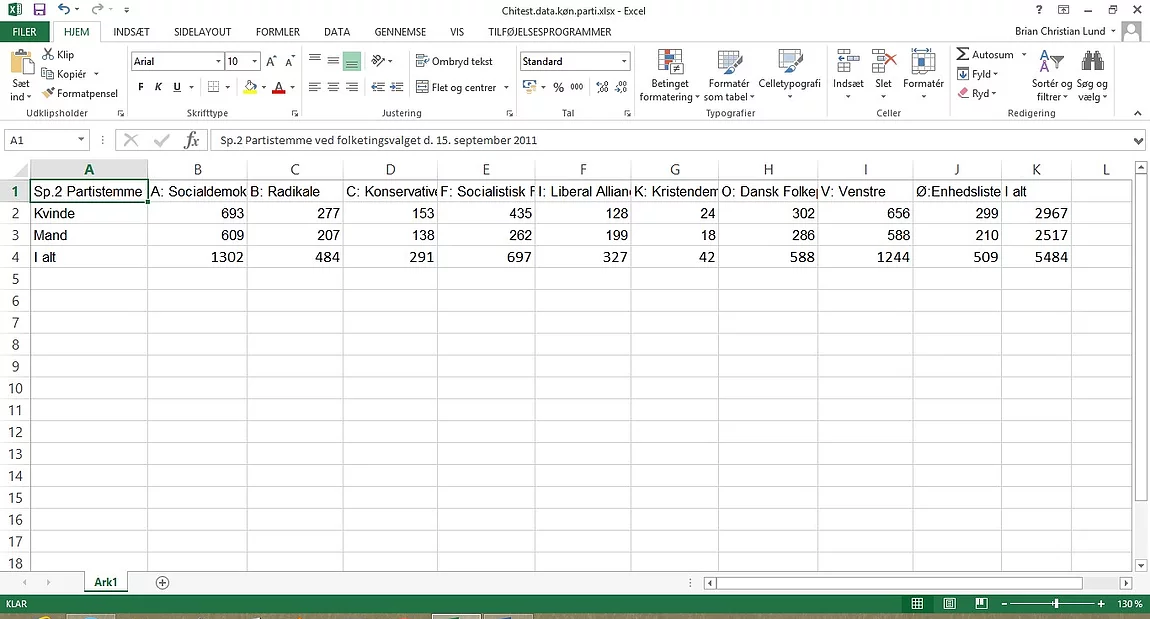Undo the last action

(x=64, y=10)
